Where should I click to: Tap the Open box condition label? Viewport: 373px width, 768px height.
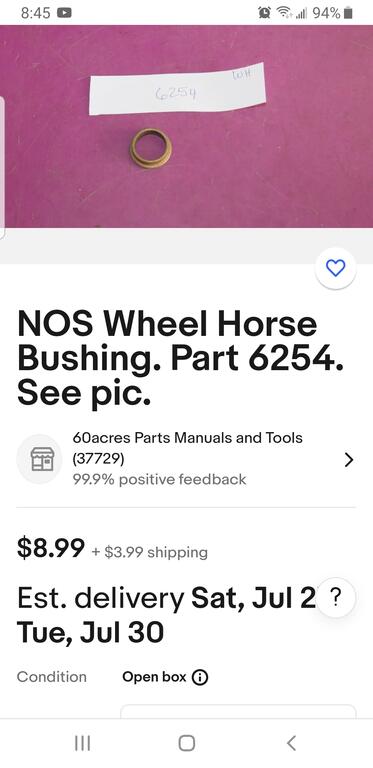pyautogui.click(x=154, y=677)
